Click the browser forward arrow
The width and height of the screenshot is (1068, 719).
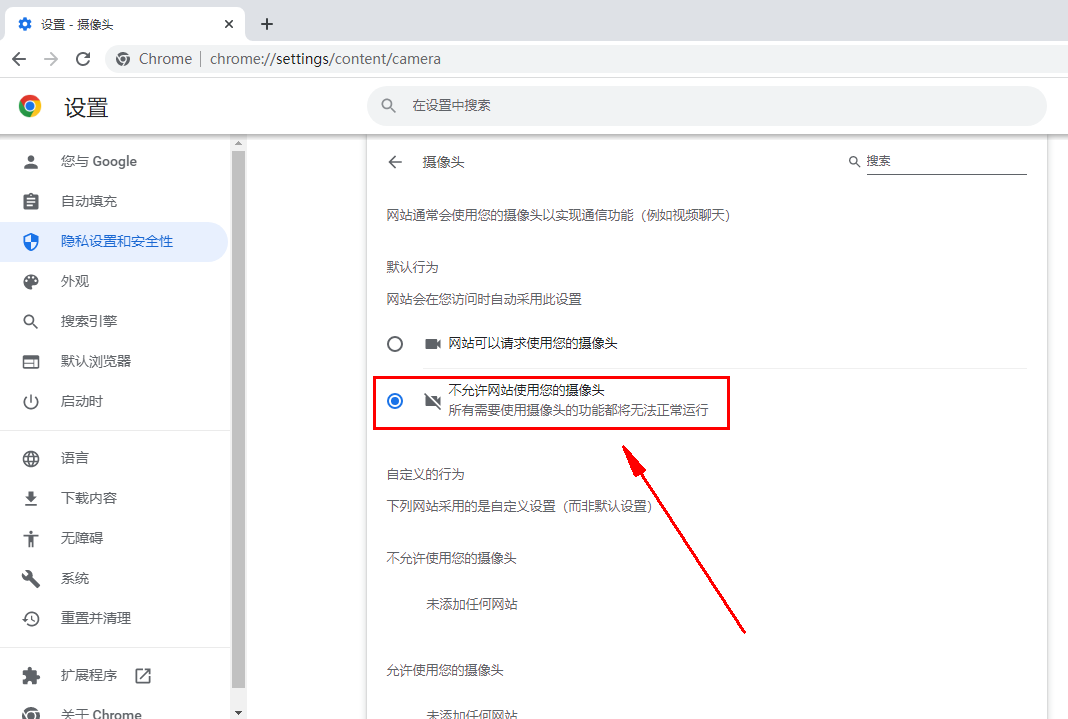pyautogui.click(x=51, y=59)
